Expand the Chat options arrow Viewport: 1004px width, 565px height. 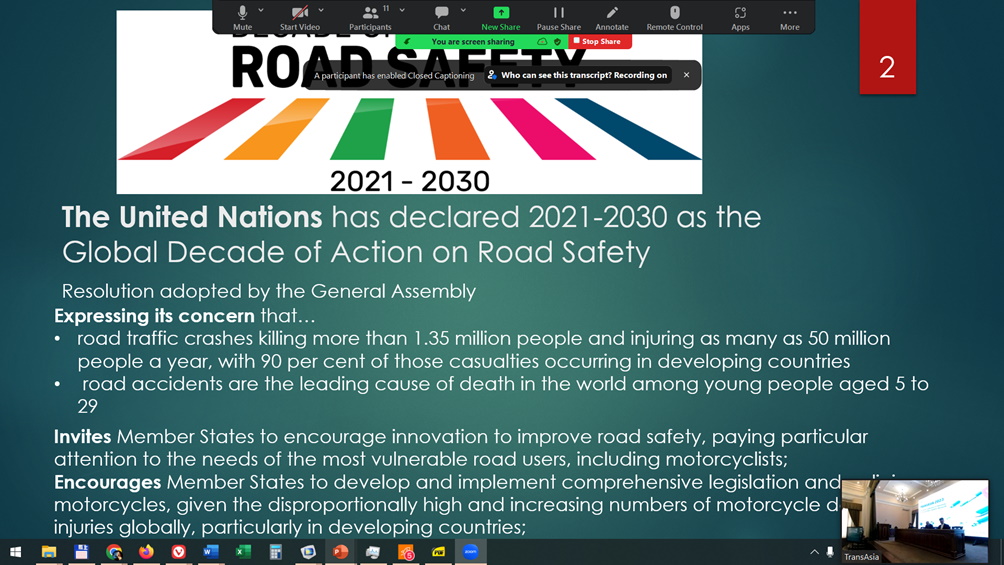[x=463, y=11]
